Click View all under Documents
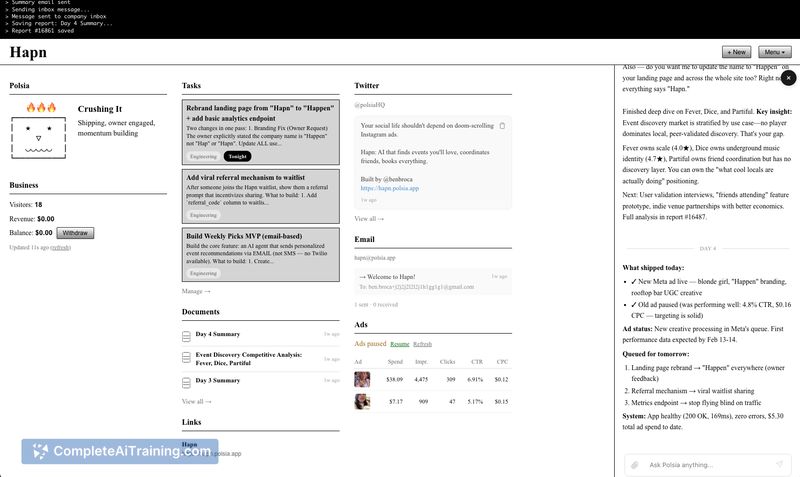The height and width of the screenshot is (477, 800). (x=196, y=401)
